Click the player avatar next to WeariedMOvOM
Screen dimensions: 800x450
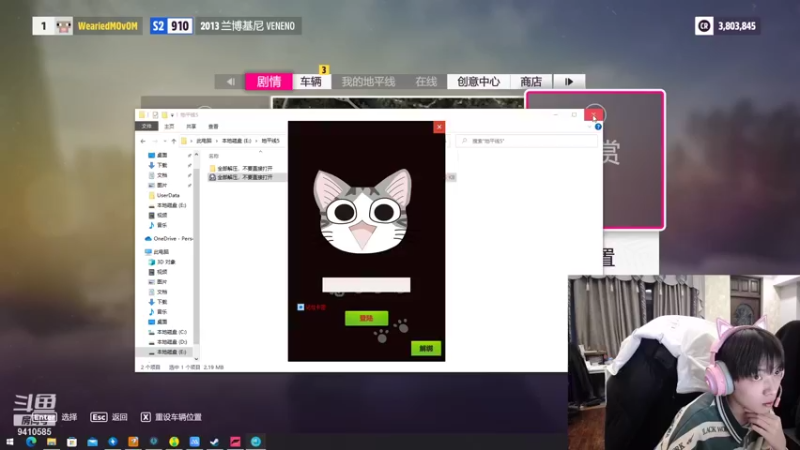tap(64, 26)
